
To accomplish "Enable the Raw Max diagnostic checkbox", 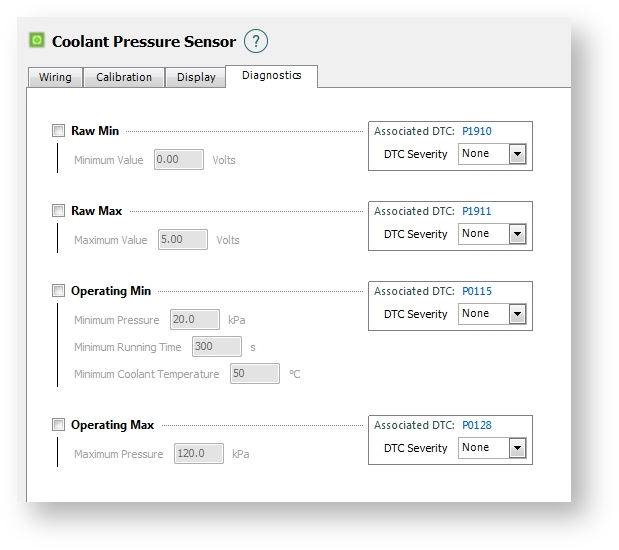I will coord(58,211).
